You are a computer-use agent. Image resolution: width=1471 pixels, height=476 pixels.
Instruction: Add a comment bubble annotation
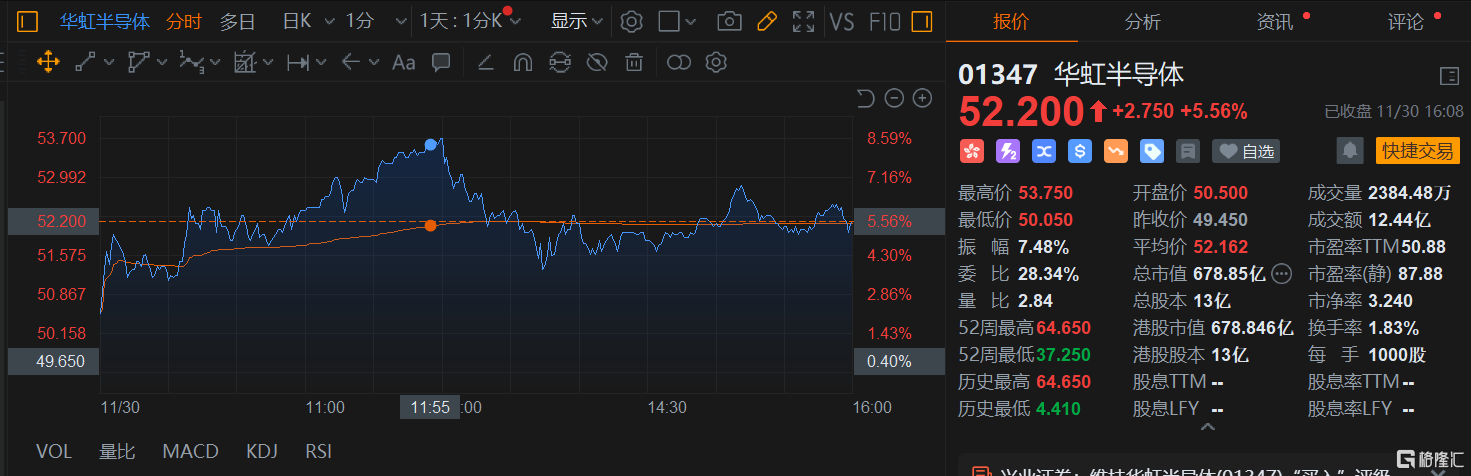pyautogui.click(x=440, y=63)
